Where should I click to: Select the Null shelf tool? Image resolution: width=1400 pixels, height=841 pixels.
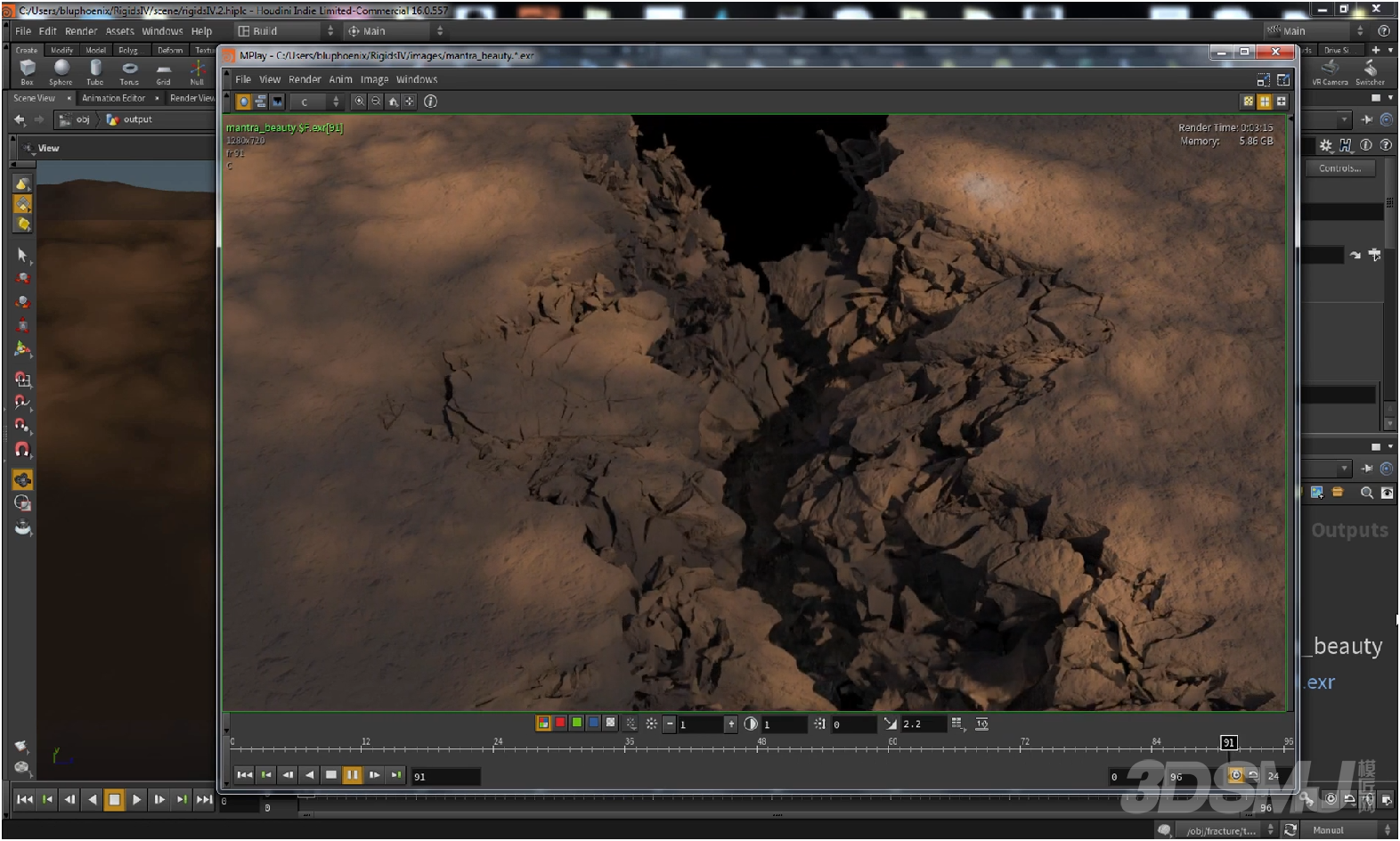click(x=198, y=71)
